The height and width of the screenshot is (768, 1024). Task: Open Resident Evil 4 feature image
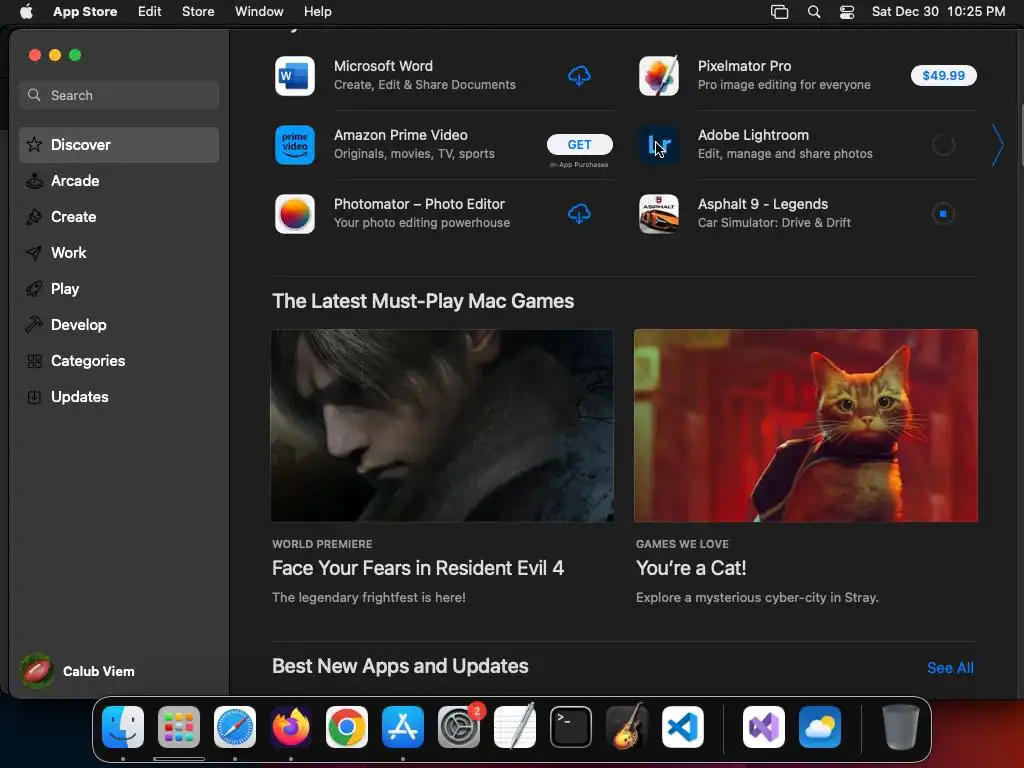click(442, 425)
